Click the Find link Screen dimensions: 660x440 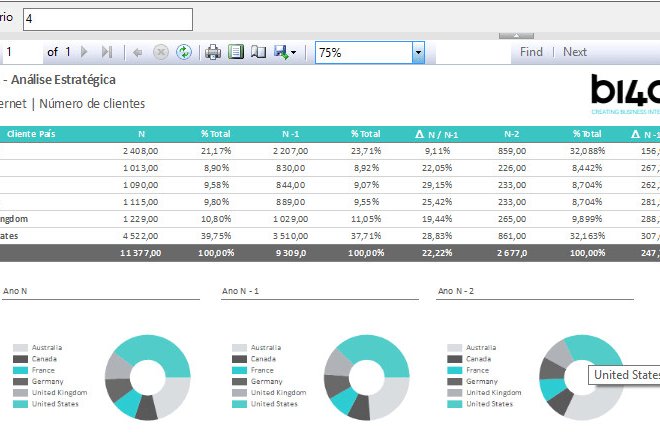(531, 52)
